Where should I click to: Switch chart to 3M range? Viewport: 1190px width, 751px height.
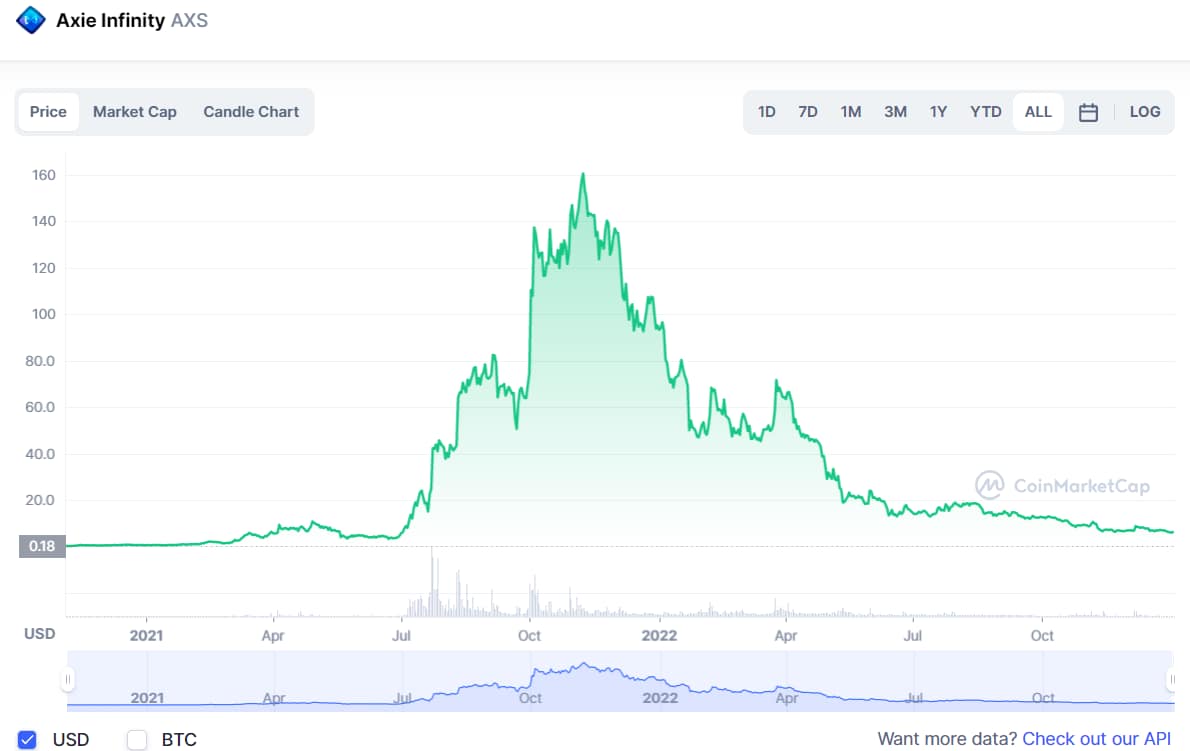pyautogui.click(x=895, y=112)
